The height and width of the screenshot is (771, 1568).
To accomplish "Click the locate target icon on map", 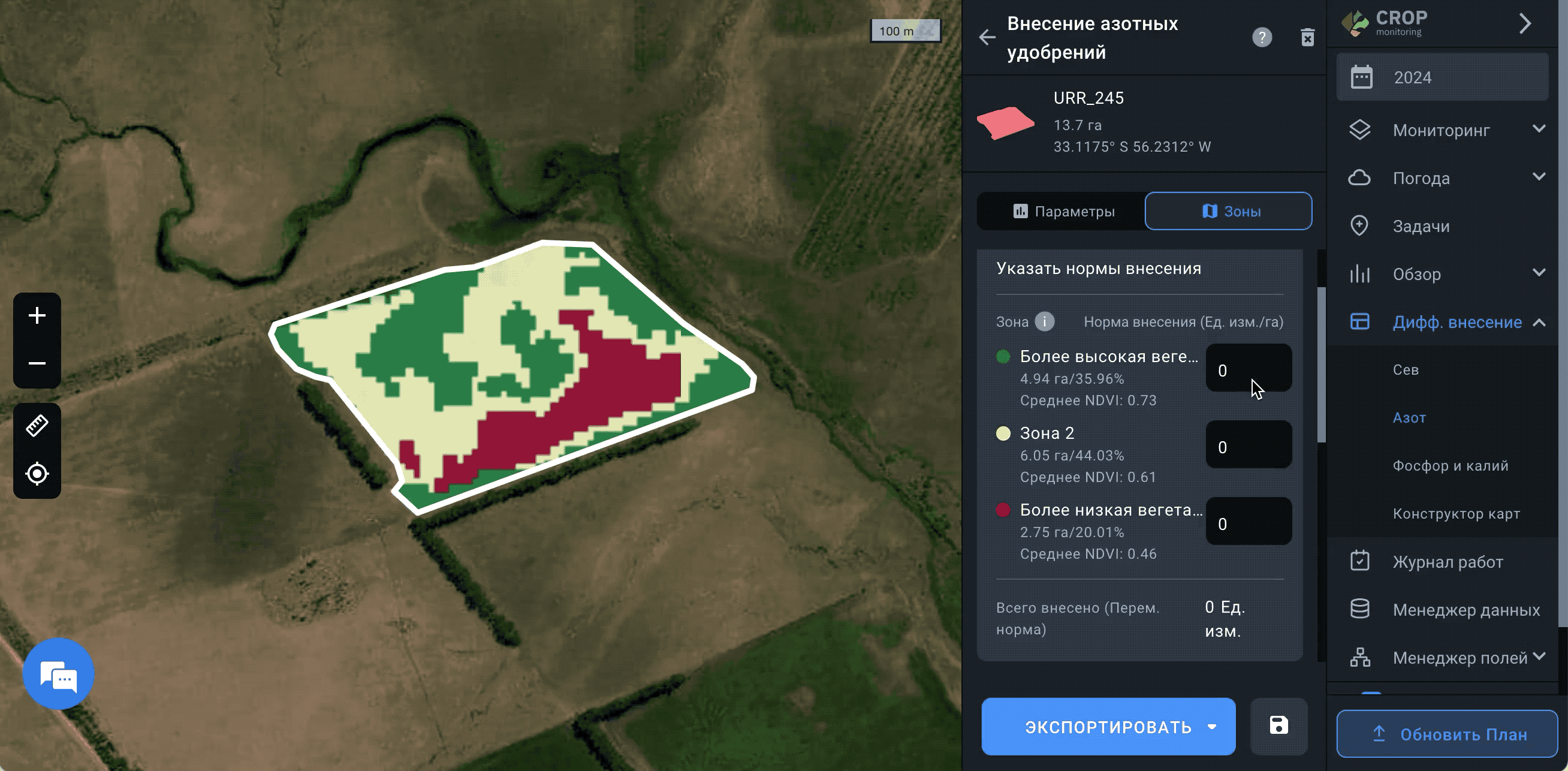I will [37, 473].
